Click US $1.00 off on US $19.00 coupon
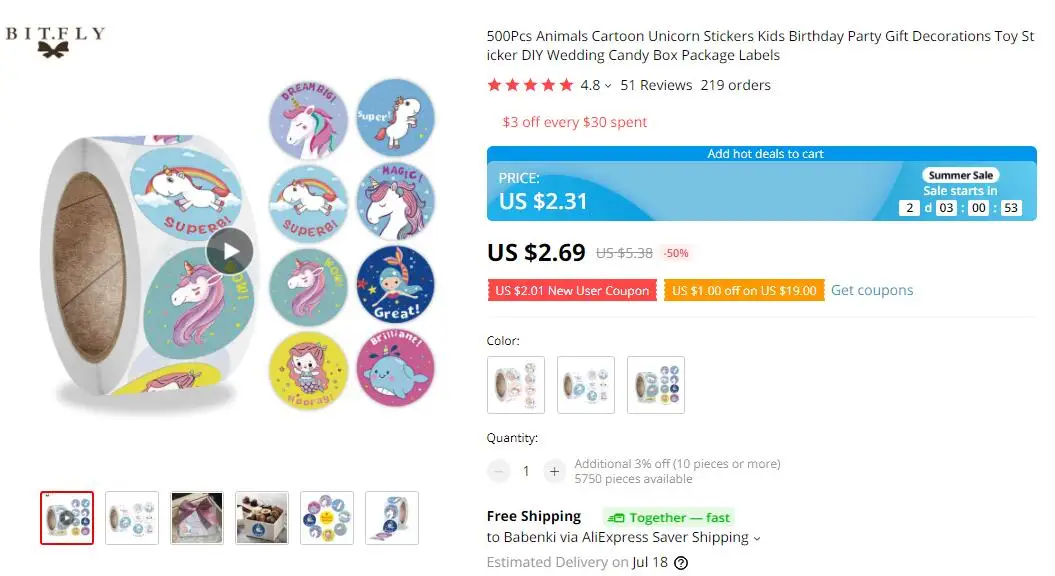The image size is (1055, 576). pyautogui.click(x=744, y=291)
